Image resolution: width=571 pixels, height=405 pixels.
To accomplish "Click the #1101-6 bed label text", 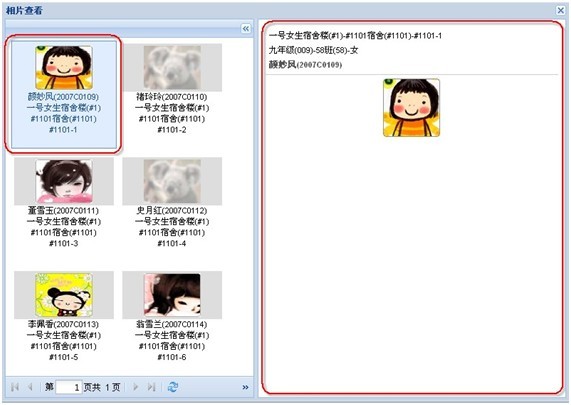I will (172, 357).
